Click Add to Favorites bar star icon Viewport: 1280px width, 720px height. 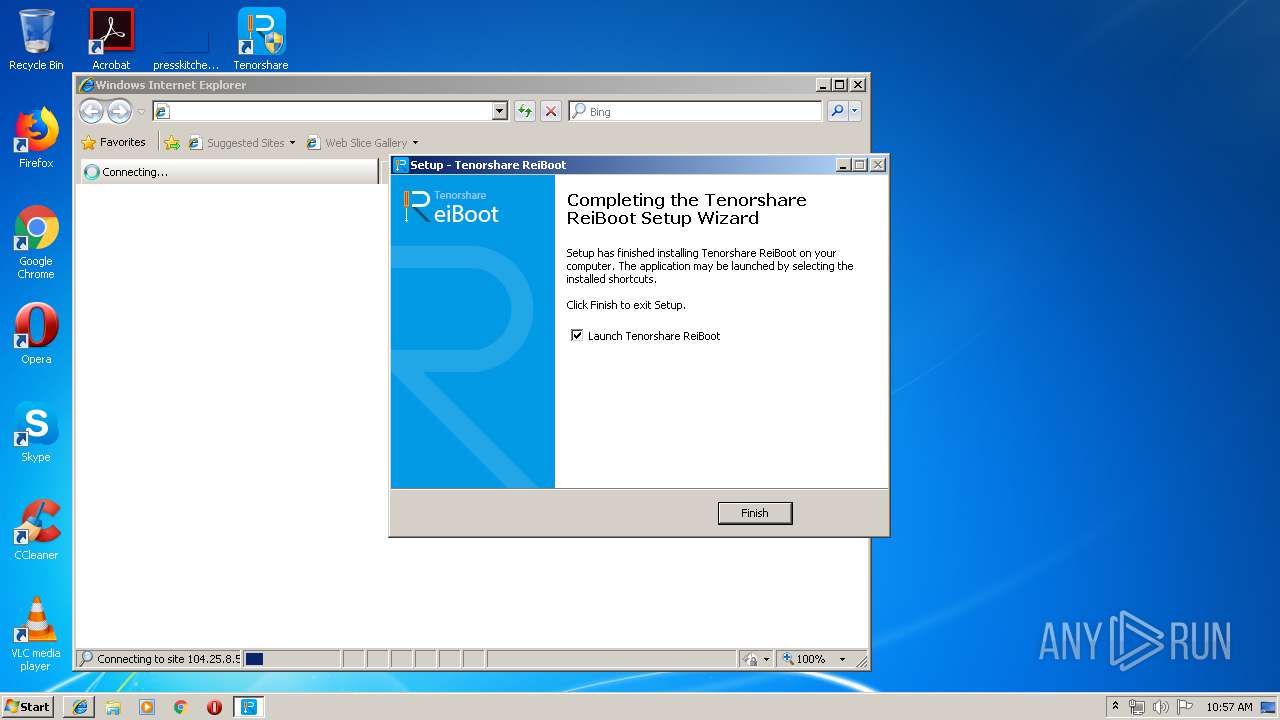(x=172, y=142)
